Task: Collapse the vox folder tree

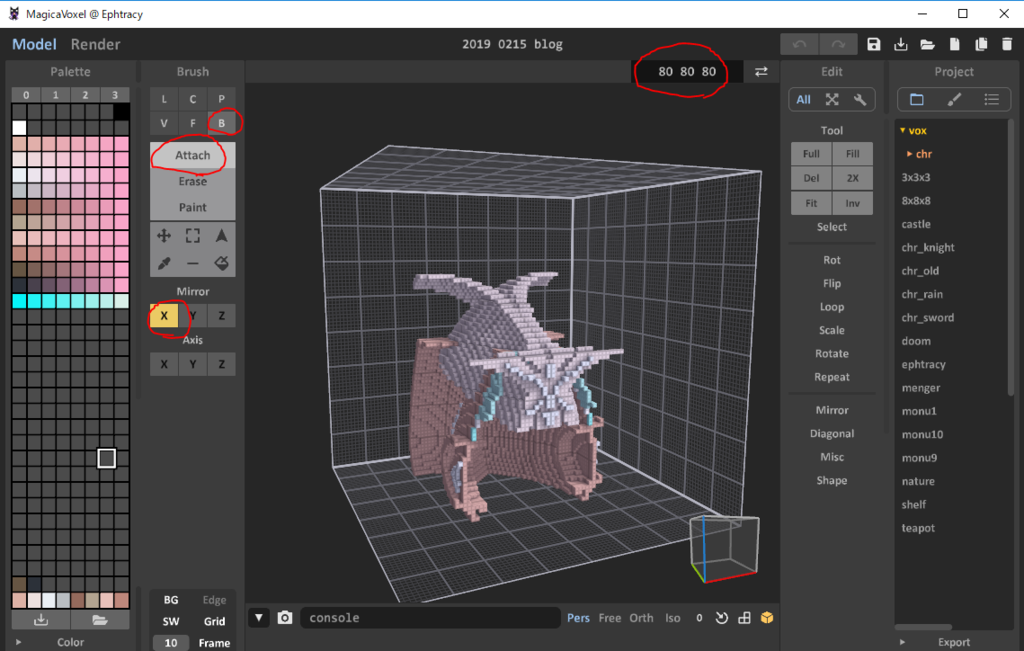Action: coord(903,131)
